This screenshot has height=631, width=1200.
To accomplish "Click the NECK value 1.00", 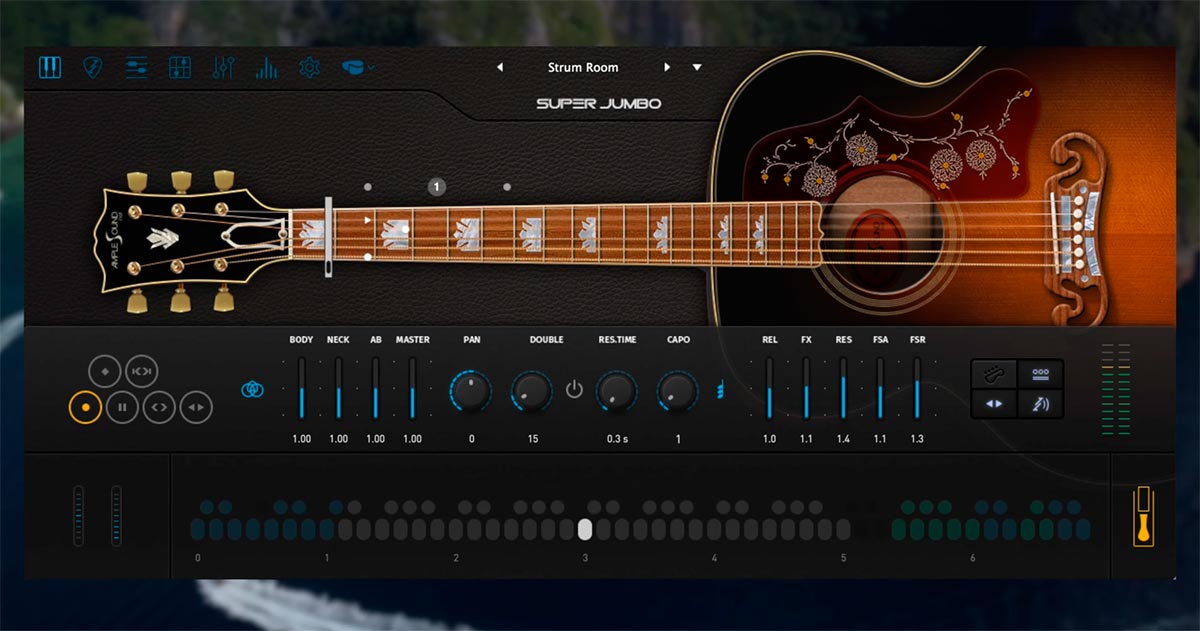I will point(338,439).
